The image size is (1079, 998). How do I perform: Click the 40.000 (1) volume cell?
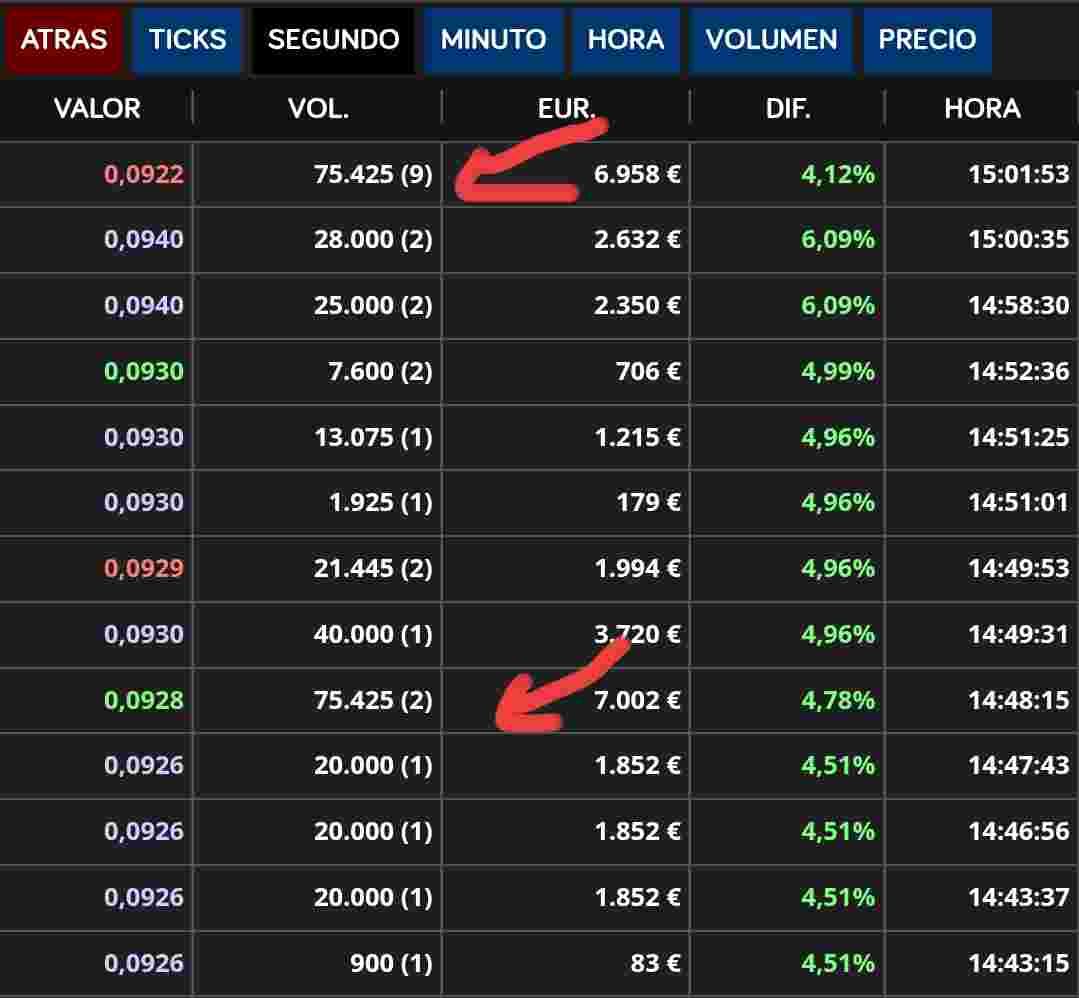pos(373,635)
